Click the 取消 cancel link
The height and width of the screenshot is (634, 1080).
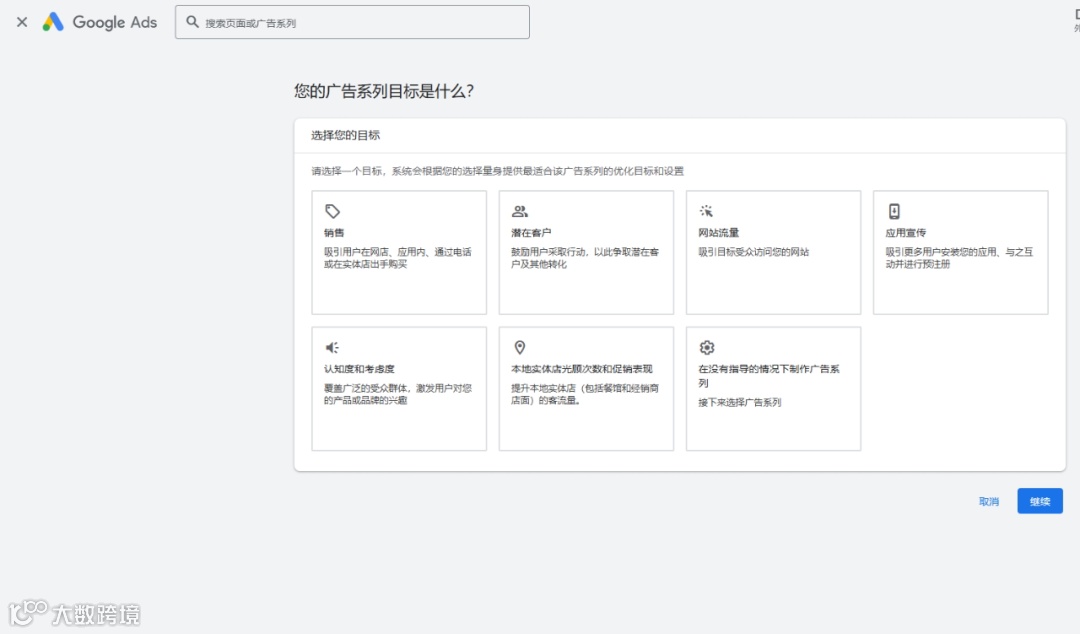point(988,502)
